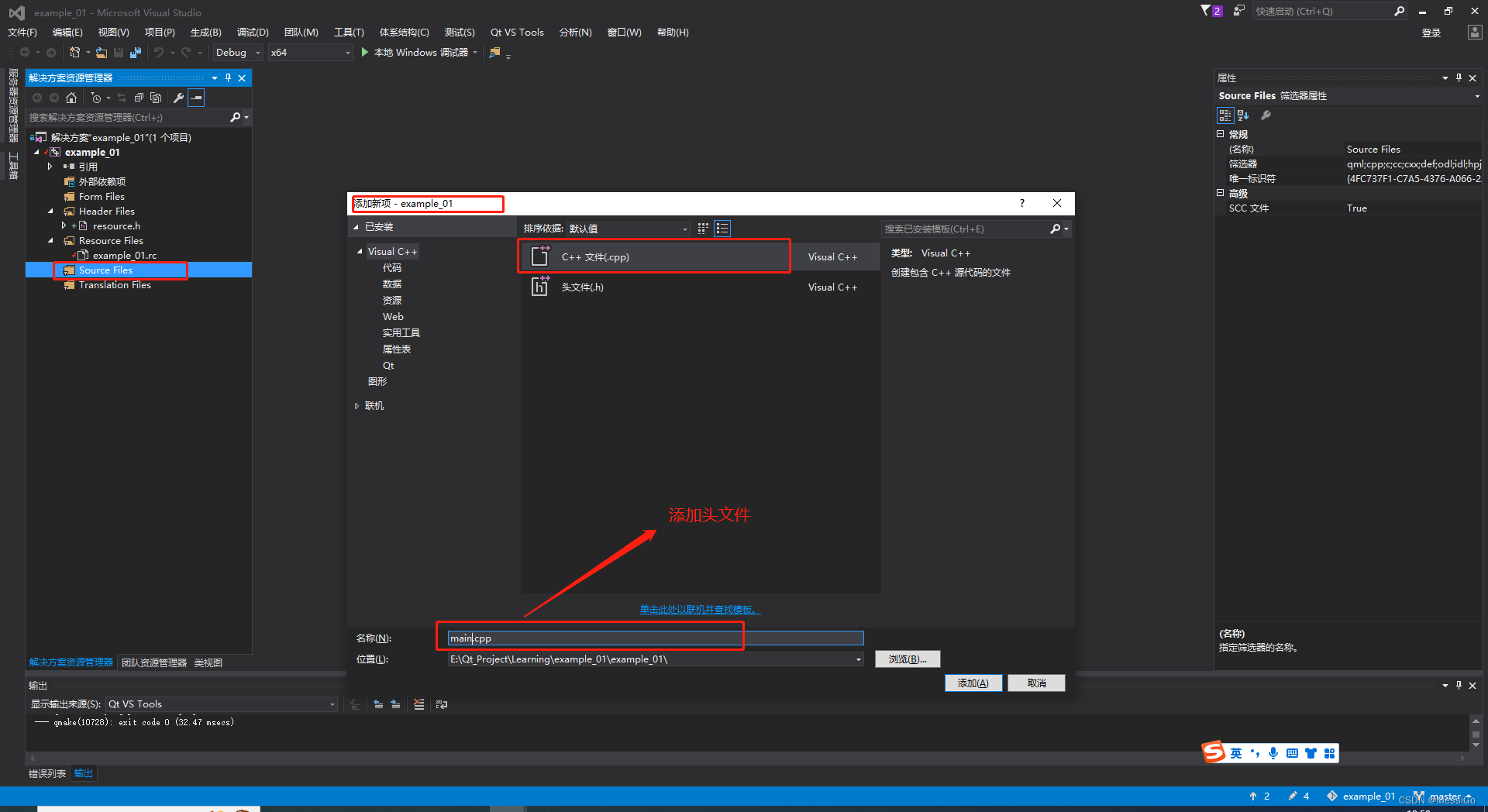The width and height of the screenshot is (1488, 812).
Task: Click the name input field main.cpp
Action: (656, 638)
